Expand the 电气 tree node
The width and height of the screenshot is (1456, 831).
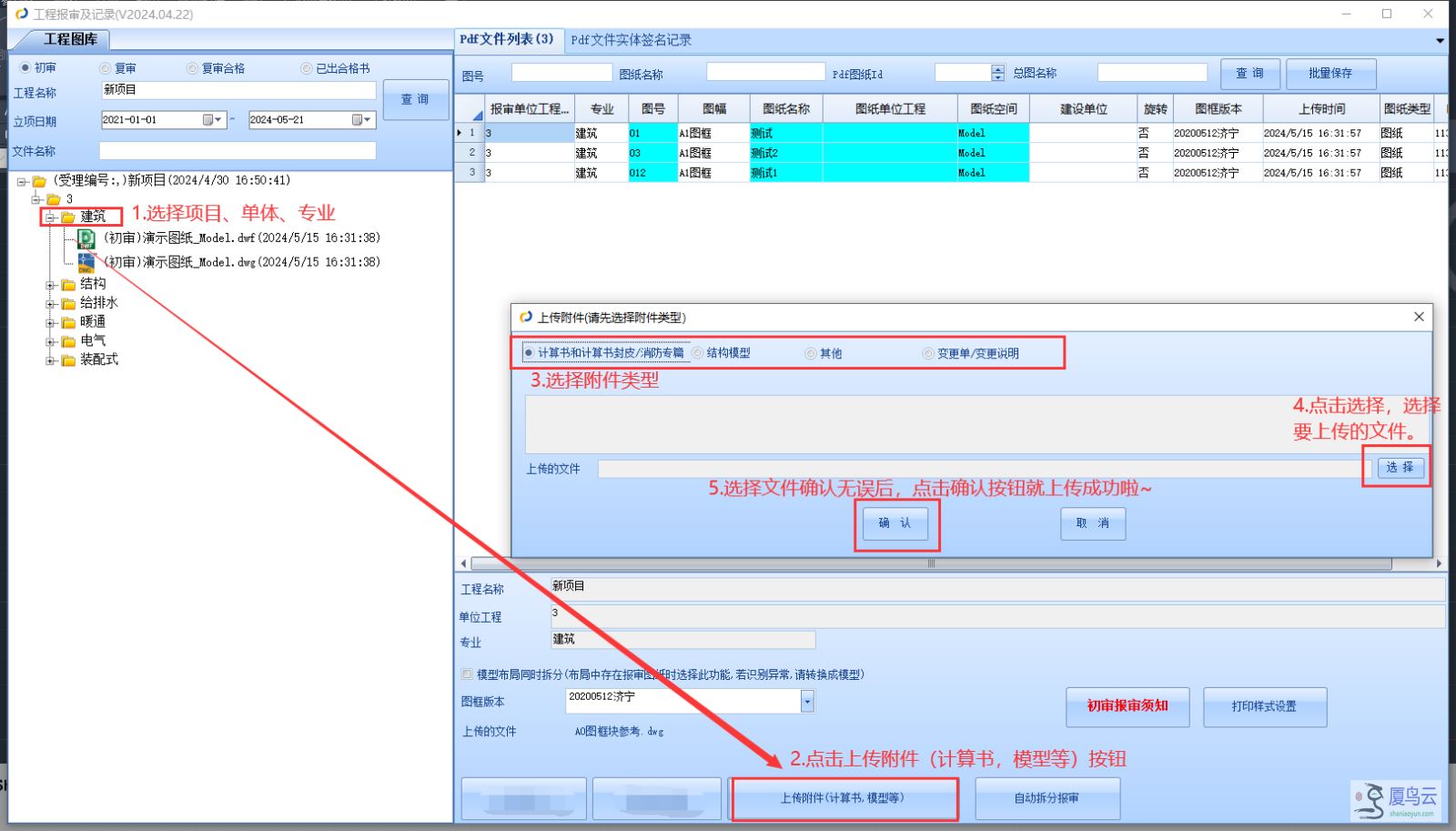(x=51, y=342)
